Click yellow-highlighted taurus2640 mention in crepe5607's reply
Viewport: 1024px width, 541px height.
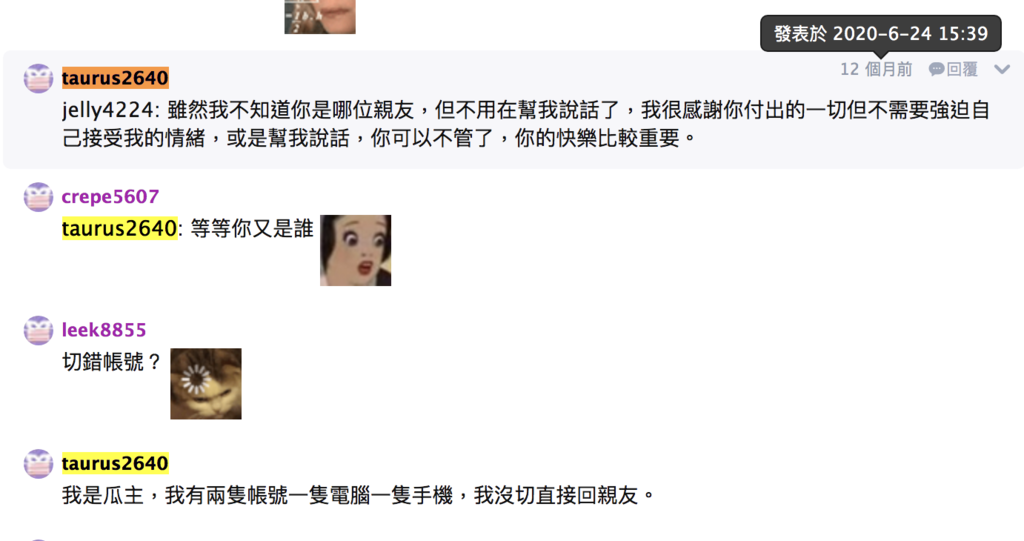(120, 229)
